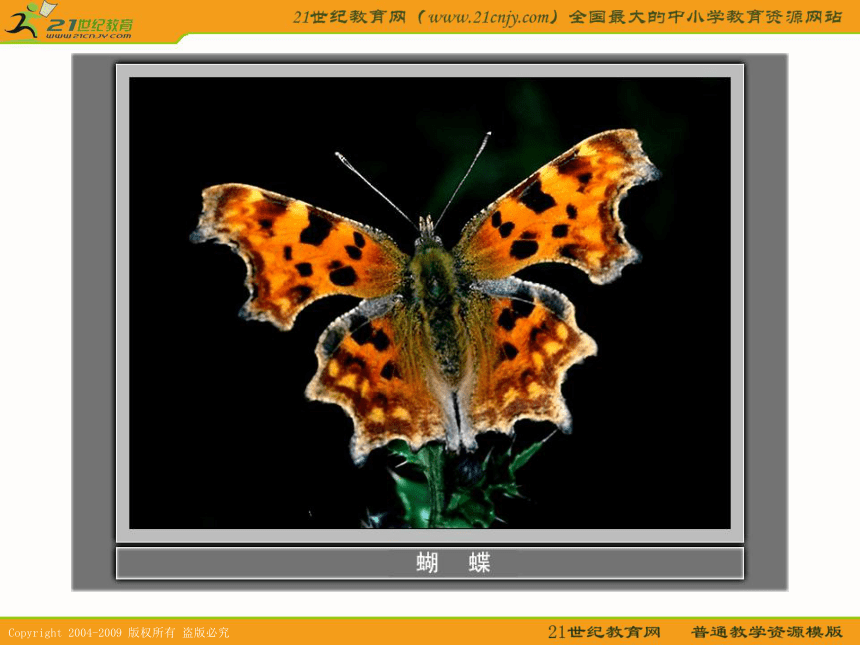
Task: Click the 21世纪教育网 footer label
Action: [604, 632]
